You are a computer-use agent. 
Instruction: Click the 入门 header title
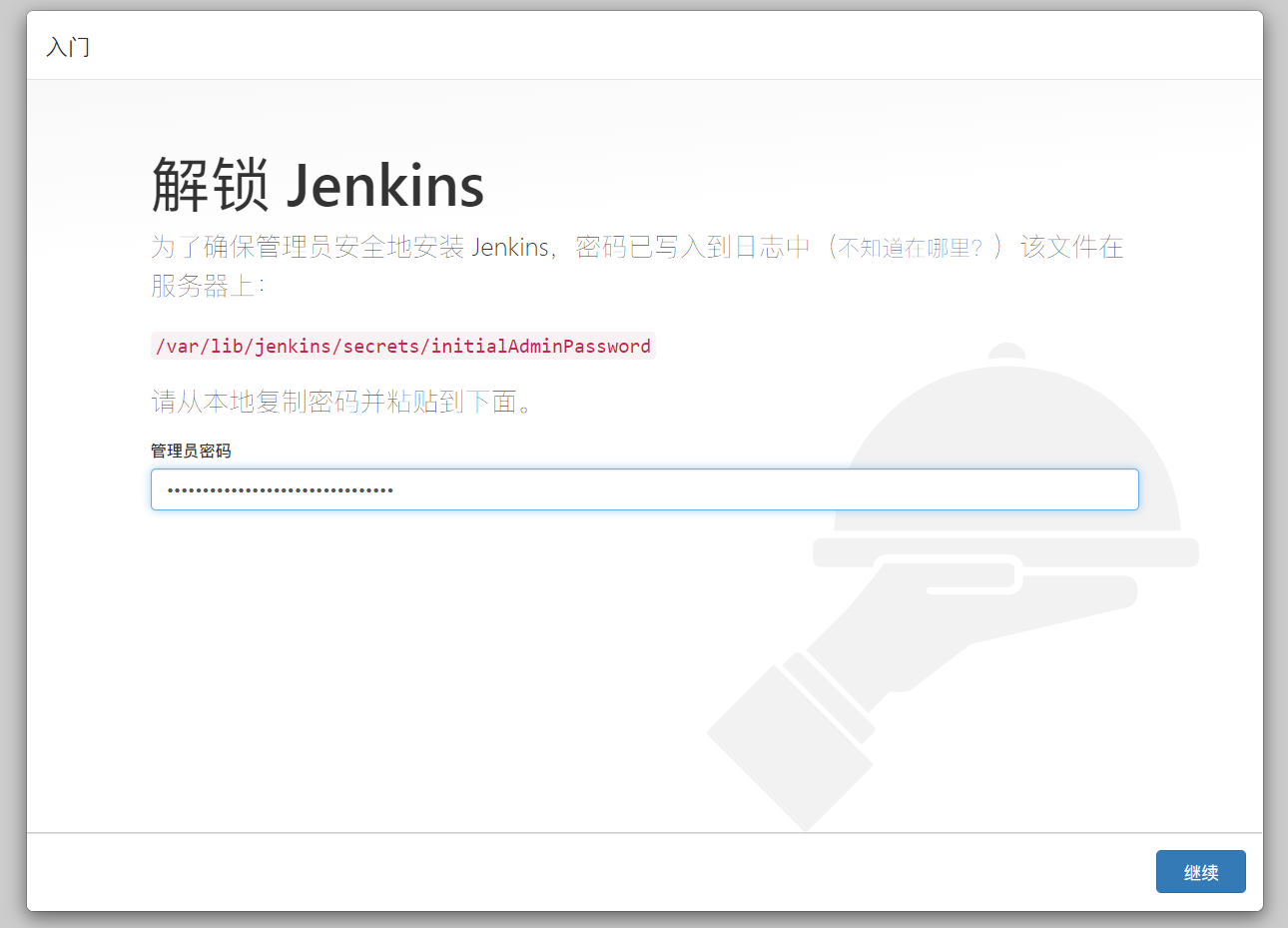[x=68, y=47]
